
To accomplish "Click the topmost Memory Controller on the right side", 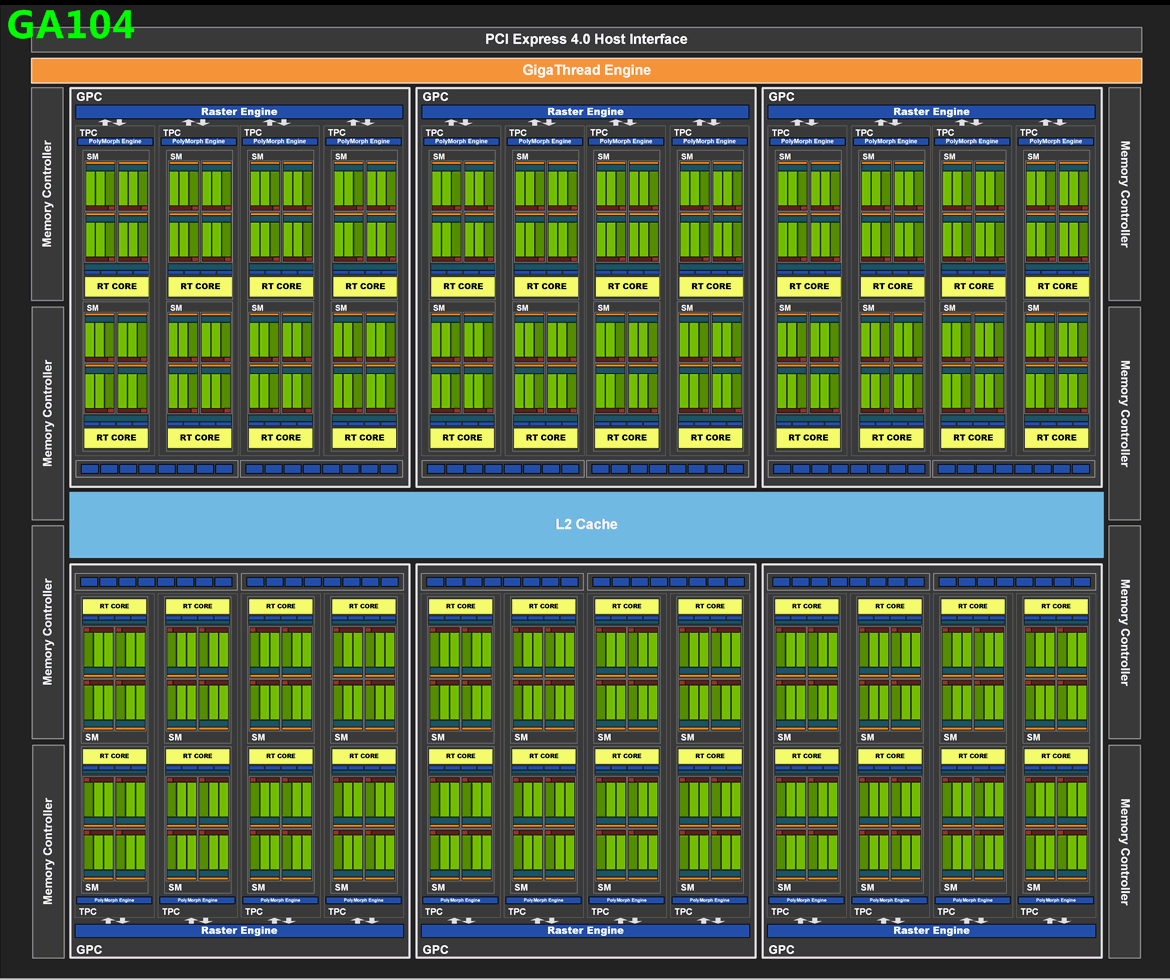I will [1124, 194].
